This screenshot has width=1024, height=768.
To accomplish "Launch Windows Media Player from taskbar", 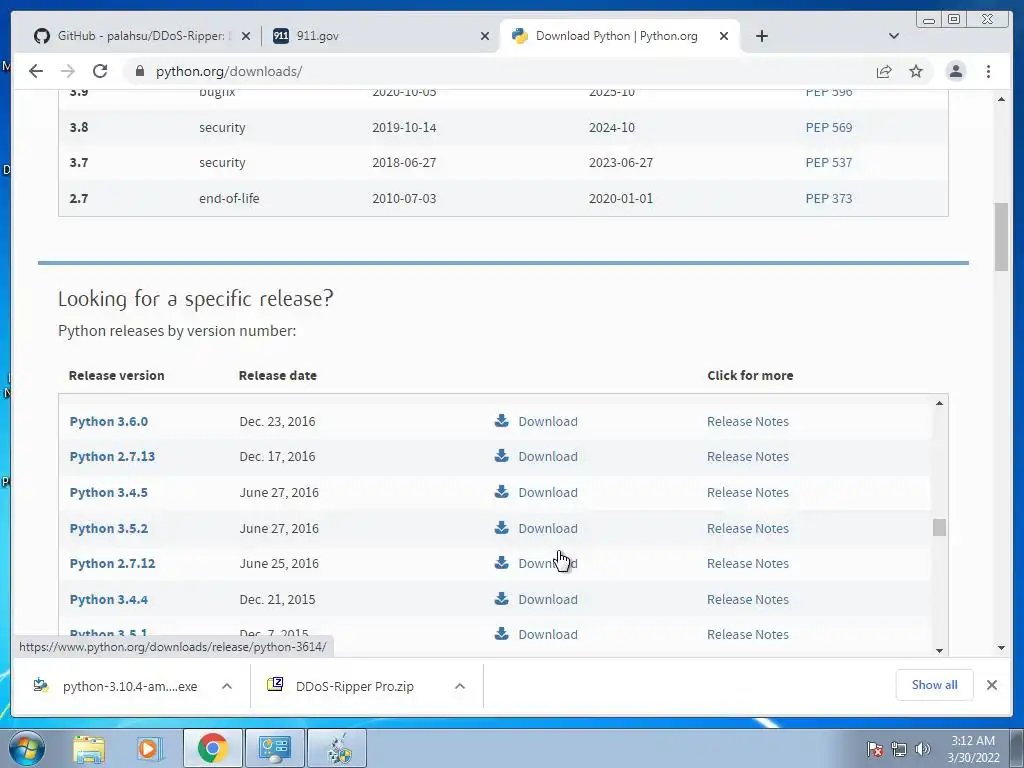I will [x=149, y=748].
